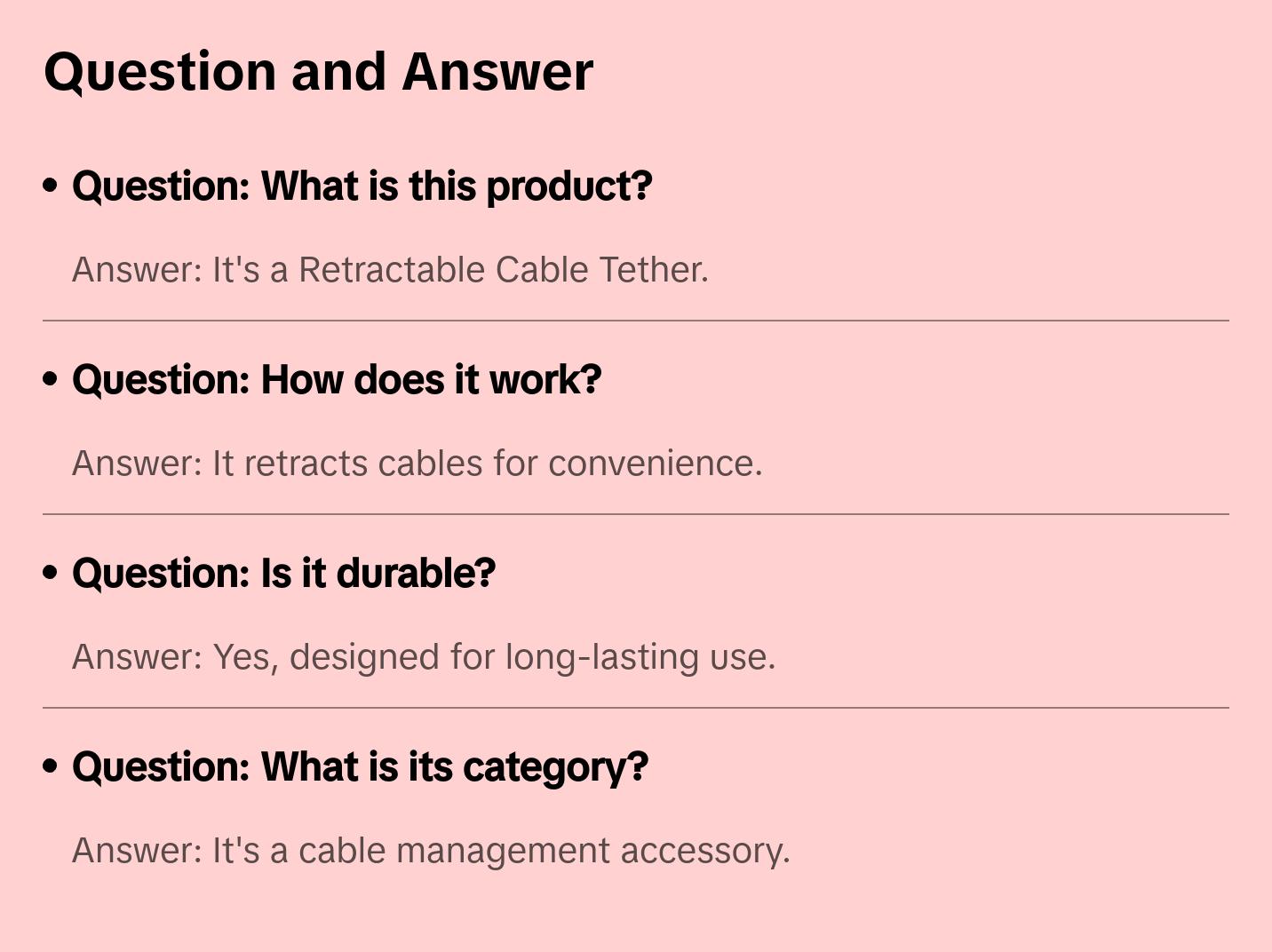The width and height of the screenshot is (1272, 952).
Task: Click the divider line above 'What is its category?'
Action: coord(636,708)
